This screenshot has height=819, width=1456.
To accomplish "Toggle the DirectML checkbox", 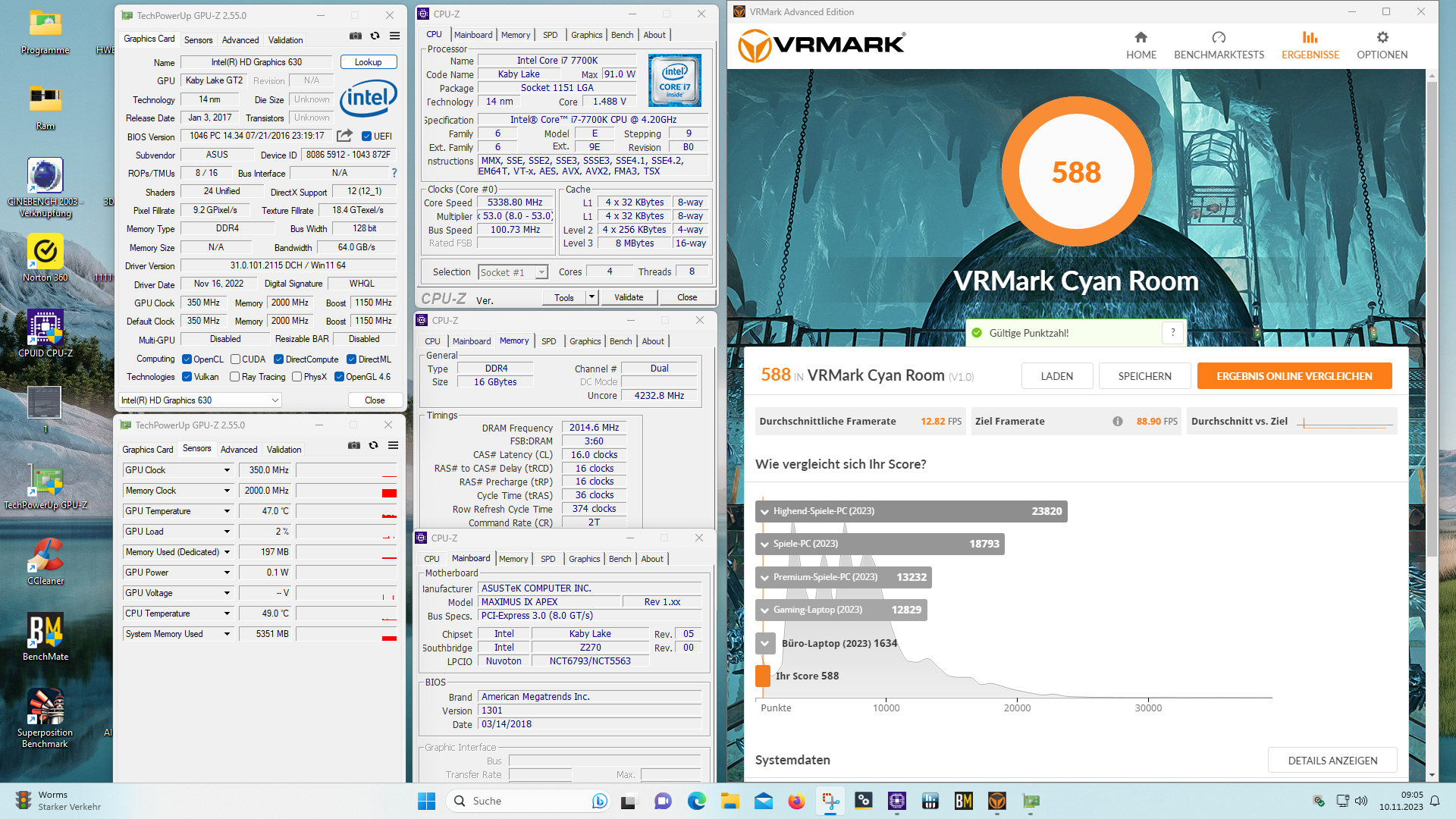I will pyautogui.click(x=351, y=359).
